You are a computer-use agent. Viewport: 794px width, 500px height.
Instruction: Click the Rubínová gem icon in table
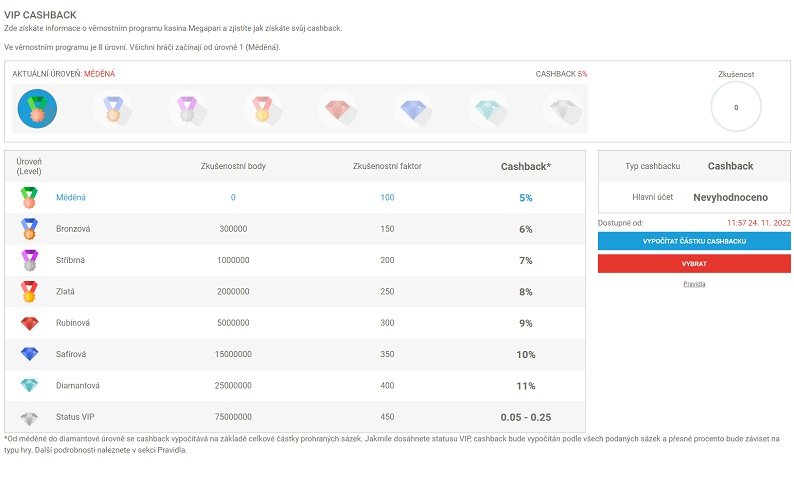(30, 323)
